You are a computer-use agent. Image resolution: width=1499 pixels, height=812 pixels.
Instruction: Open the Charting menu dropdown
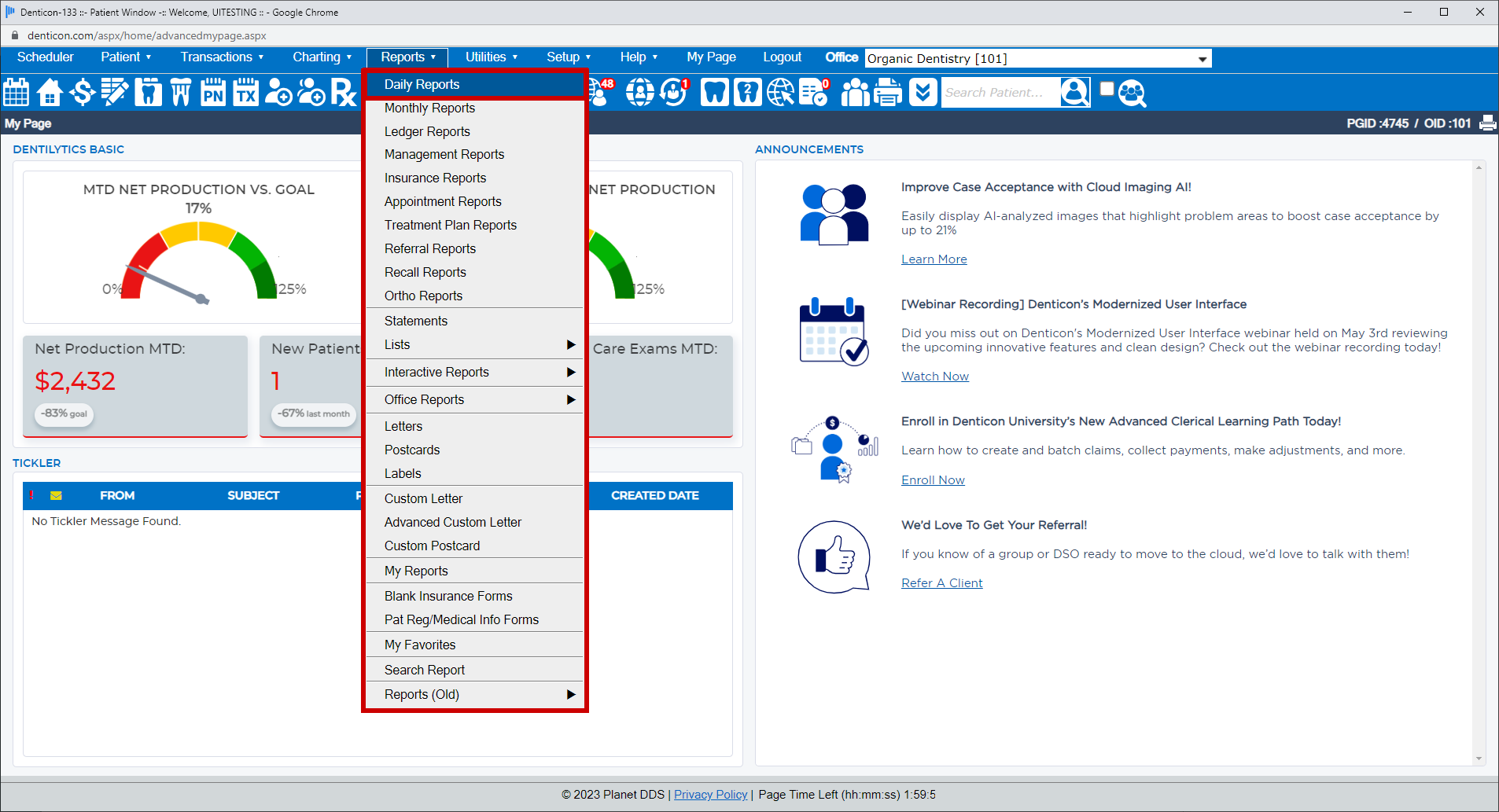(x=322, y=57)
